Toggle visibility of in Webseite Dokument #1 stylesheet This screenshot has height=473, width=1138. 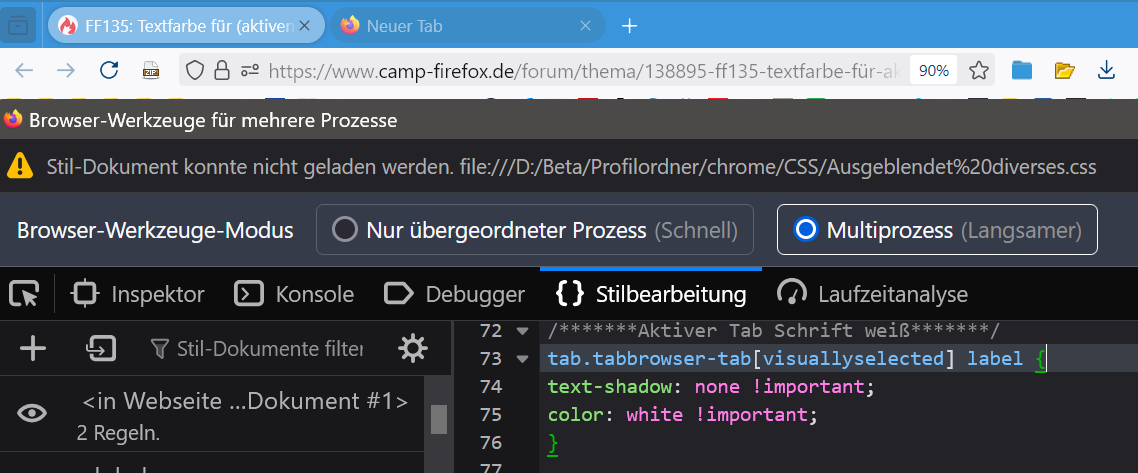coord(32,412)
